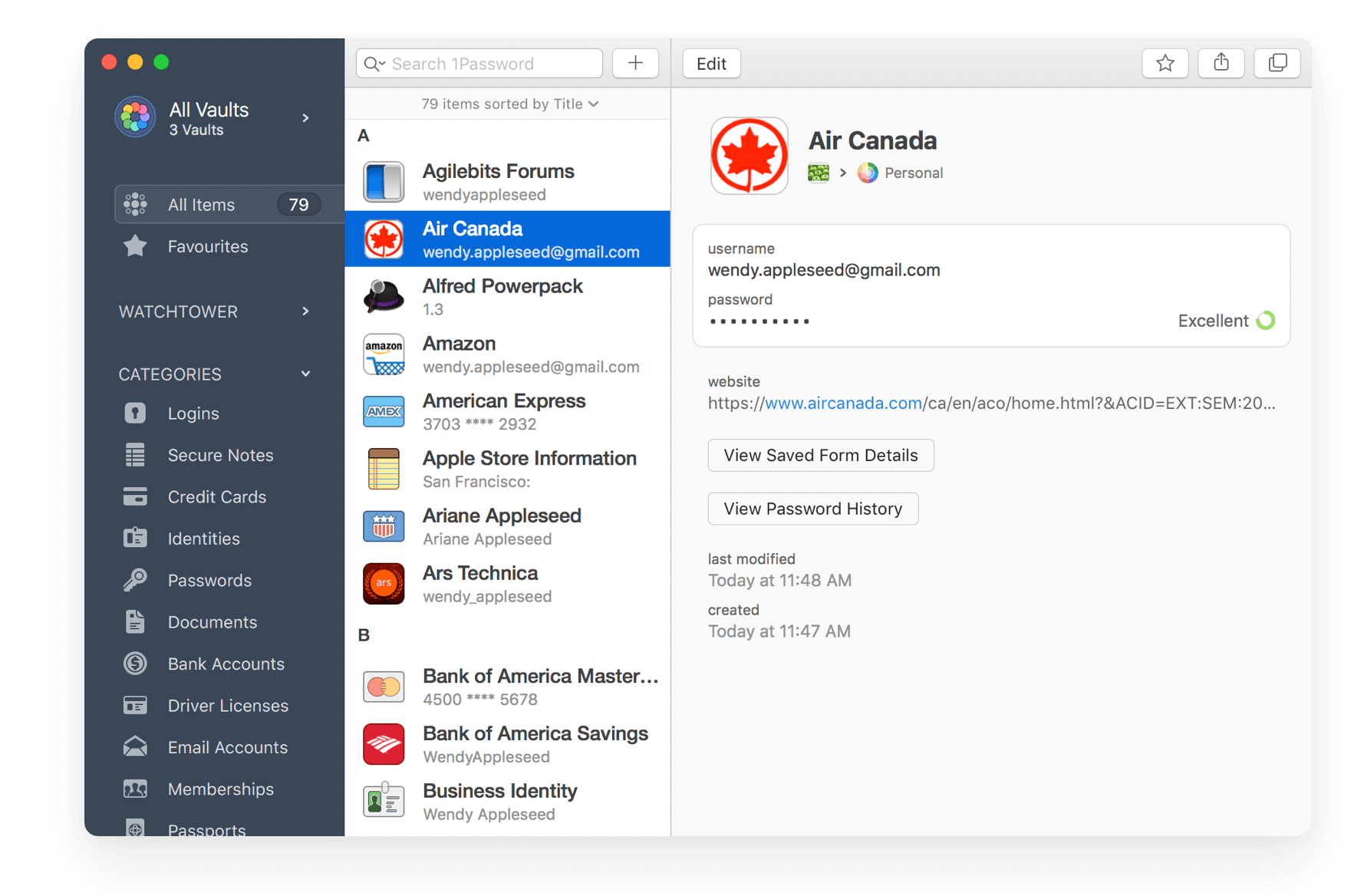This screenshot has width=1361, height=896.
Task: Click the Edit button
Action: 711,64
